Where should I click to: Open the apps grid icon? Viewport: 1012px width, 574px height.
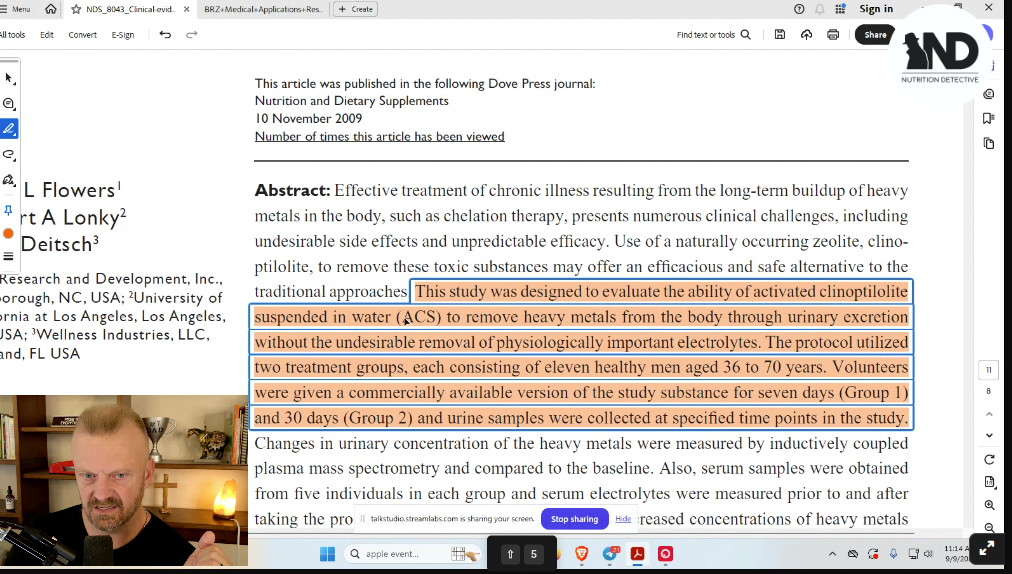tap(840, 9)
